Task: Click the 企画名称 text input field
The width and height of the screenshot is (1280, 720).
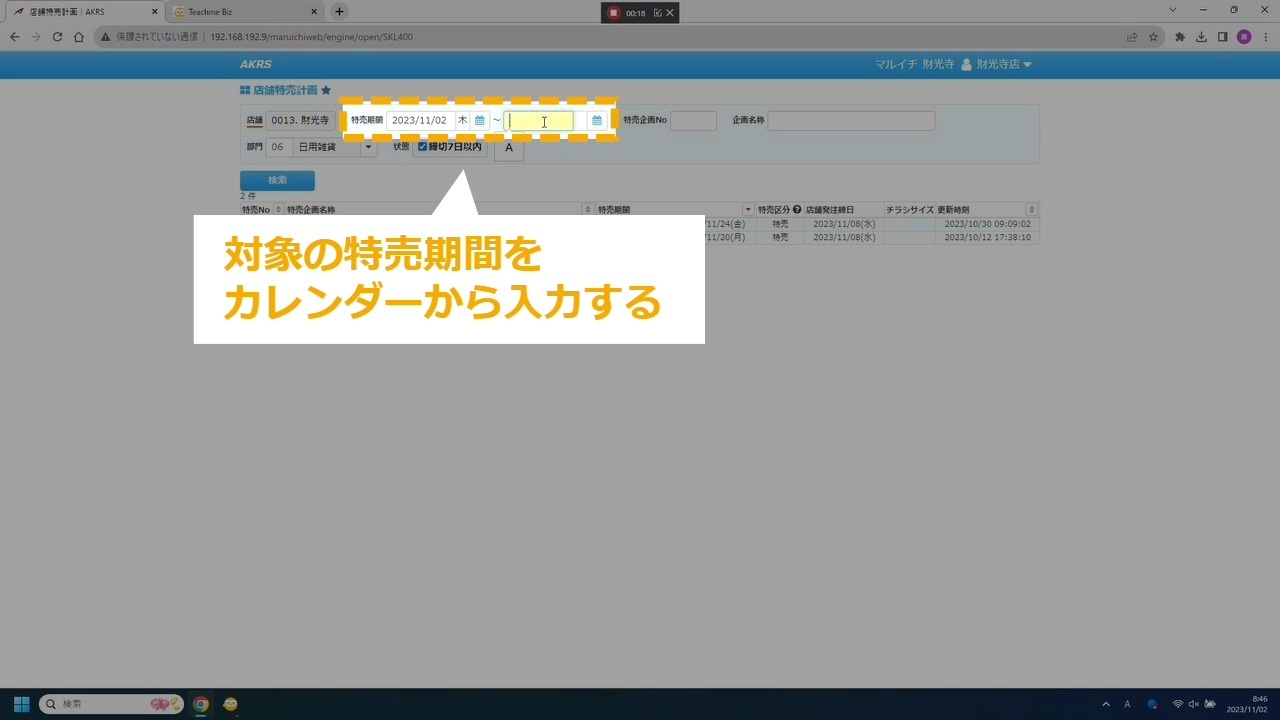Action: coord(851,121)
